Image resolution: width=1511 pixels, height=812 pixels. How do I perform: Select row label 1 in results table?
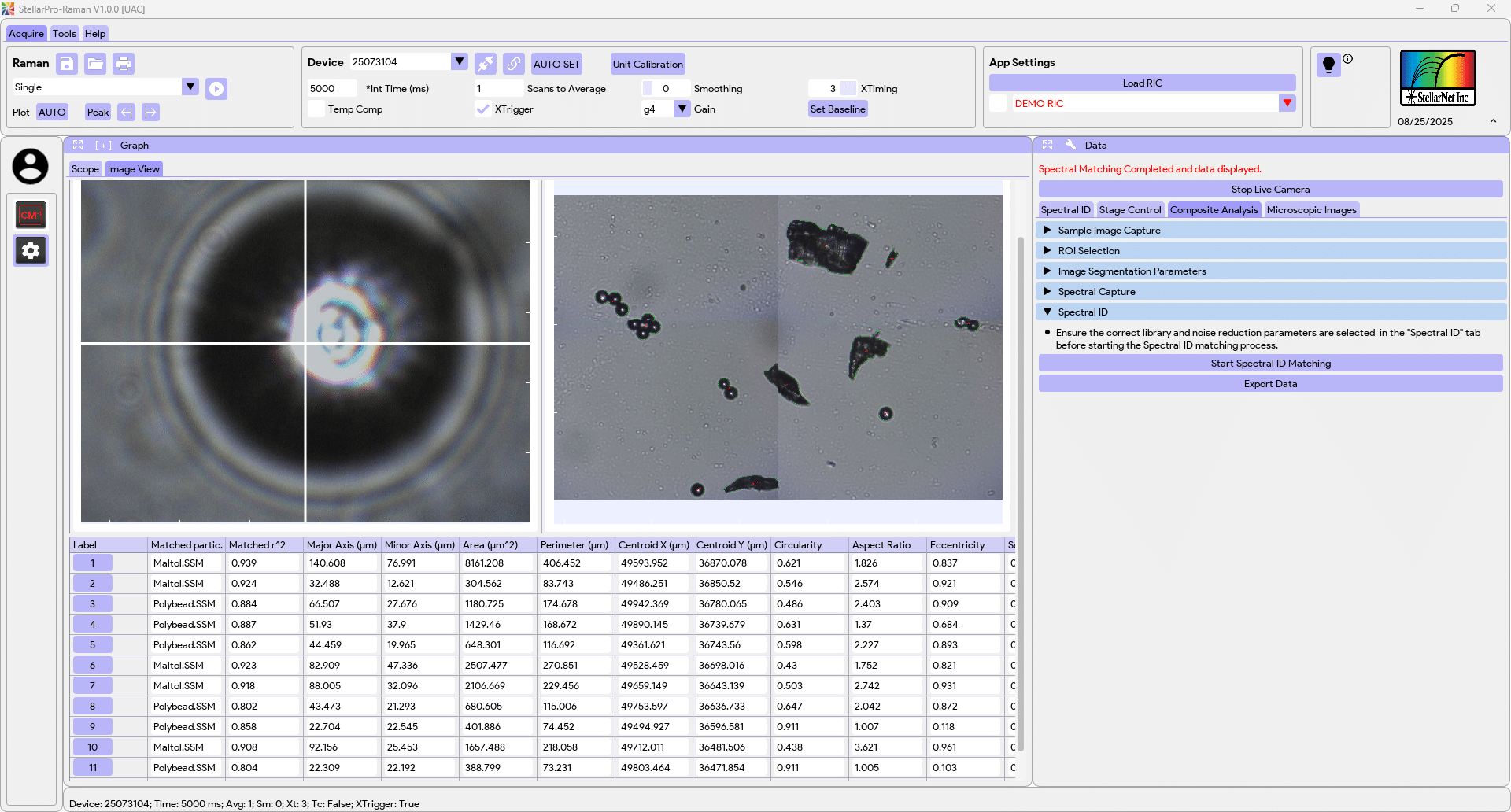pyautogui.click(x=92, y=563)
